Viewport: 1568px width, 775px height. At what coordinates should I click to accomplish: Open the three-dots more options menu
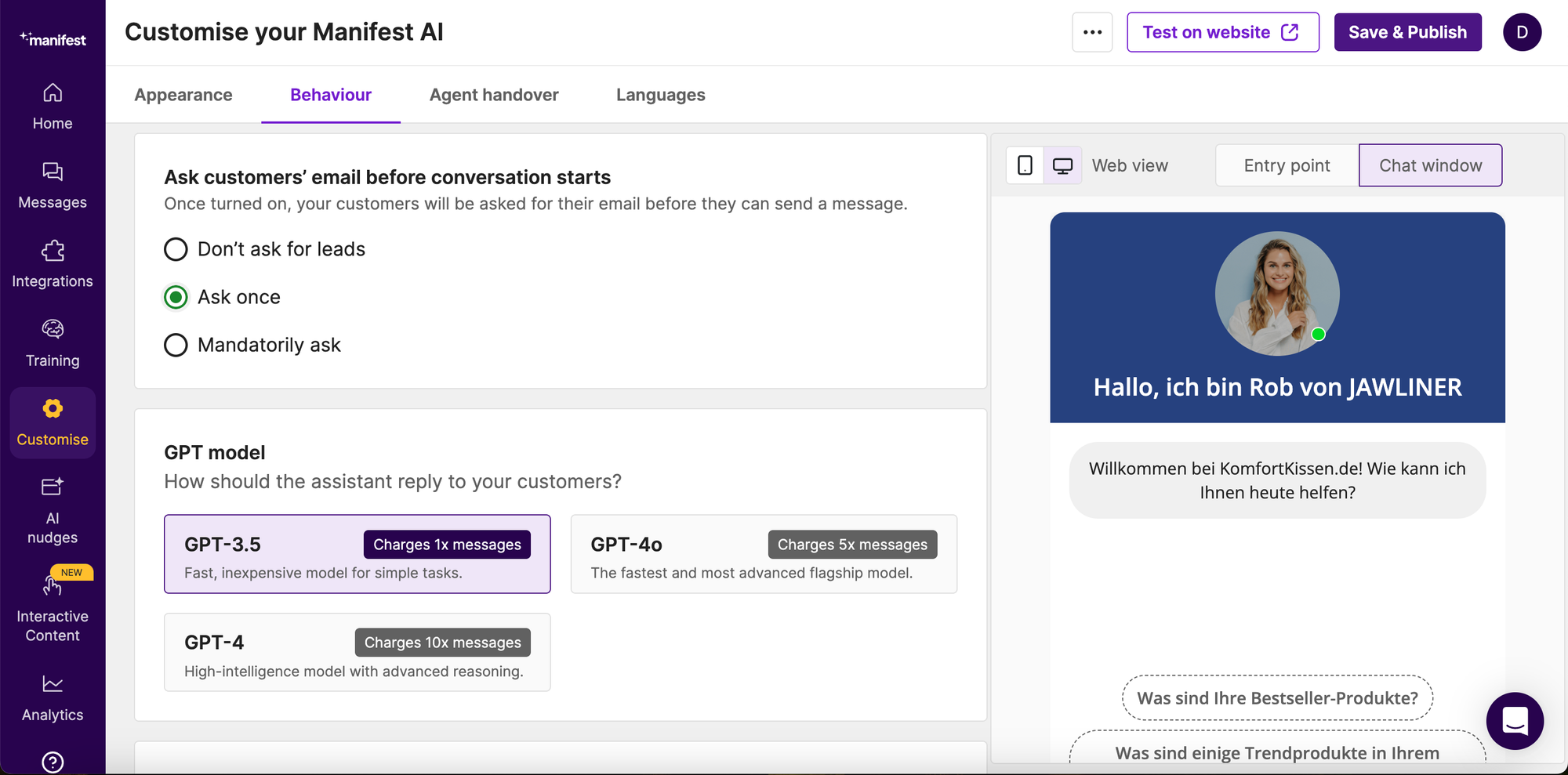pos(1092,32)
